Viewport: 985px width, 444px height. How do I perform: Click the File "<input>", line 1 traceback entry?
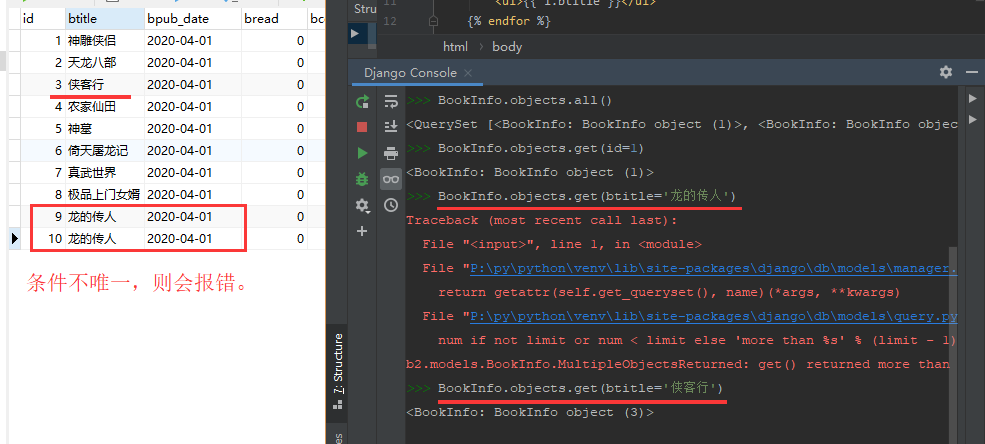(562, 244)
